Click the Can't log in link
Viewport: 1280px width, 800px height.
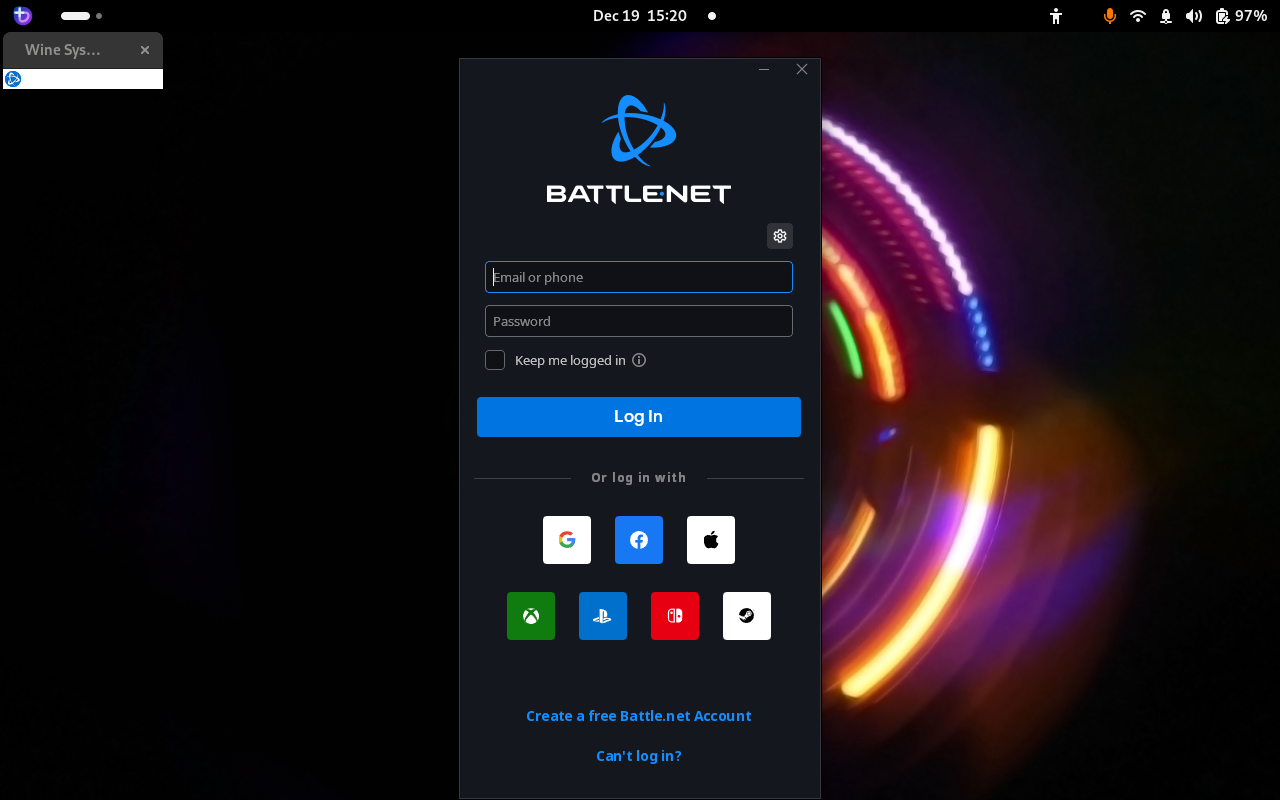(639, 756)
